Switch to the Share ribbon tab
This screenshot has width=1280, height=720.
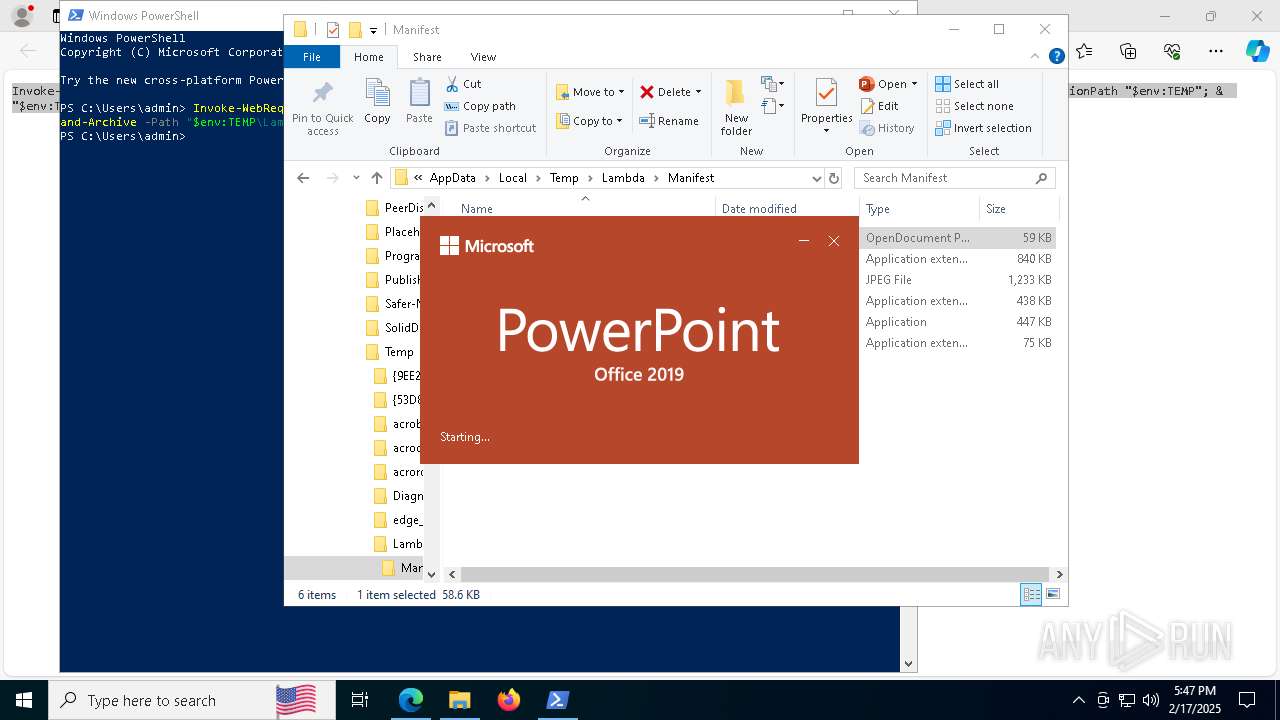427,57
